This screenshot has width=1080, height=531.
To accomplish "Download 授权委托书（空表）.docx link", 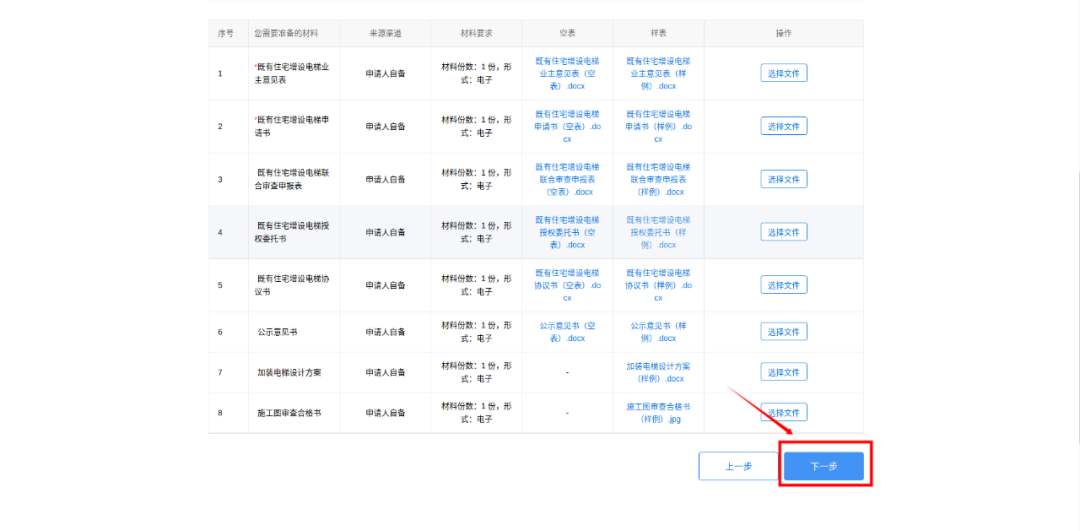I will (567, 232).
